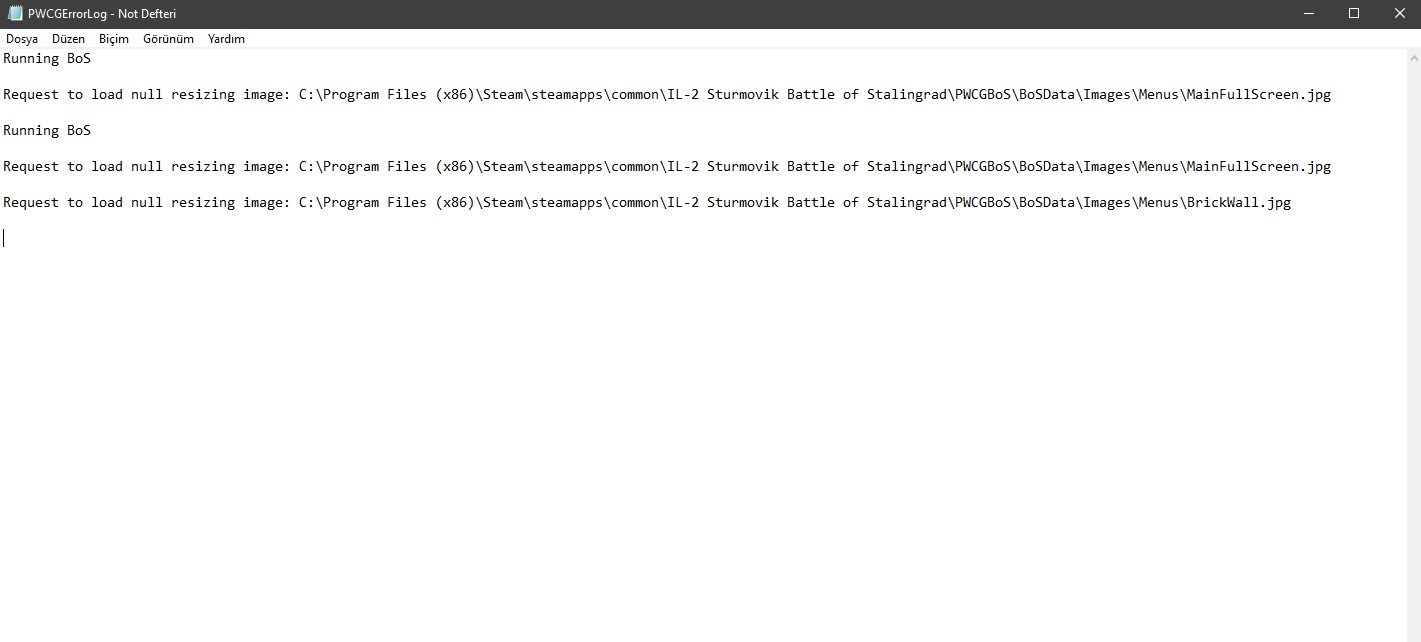Minimize the Not Defteri window
This screenshot has height=642, width=1421.
pyautogui.click(x=1309, y=13)
